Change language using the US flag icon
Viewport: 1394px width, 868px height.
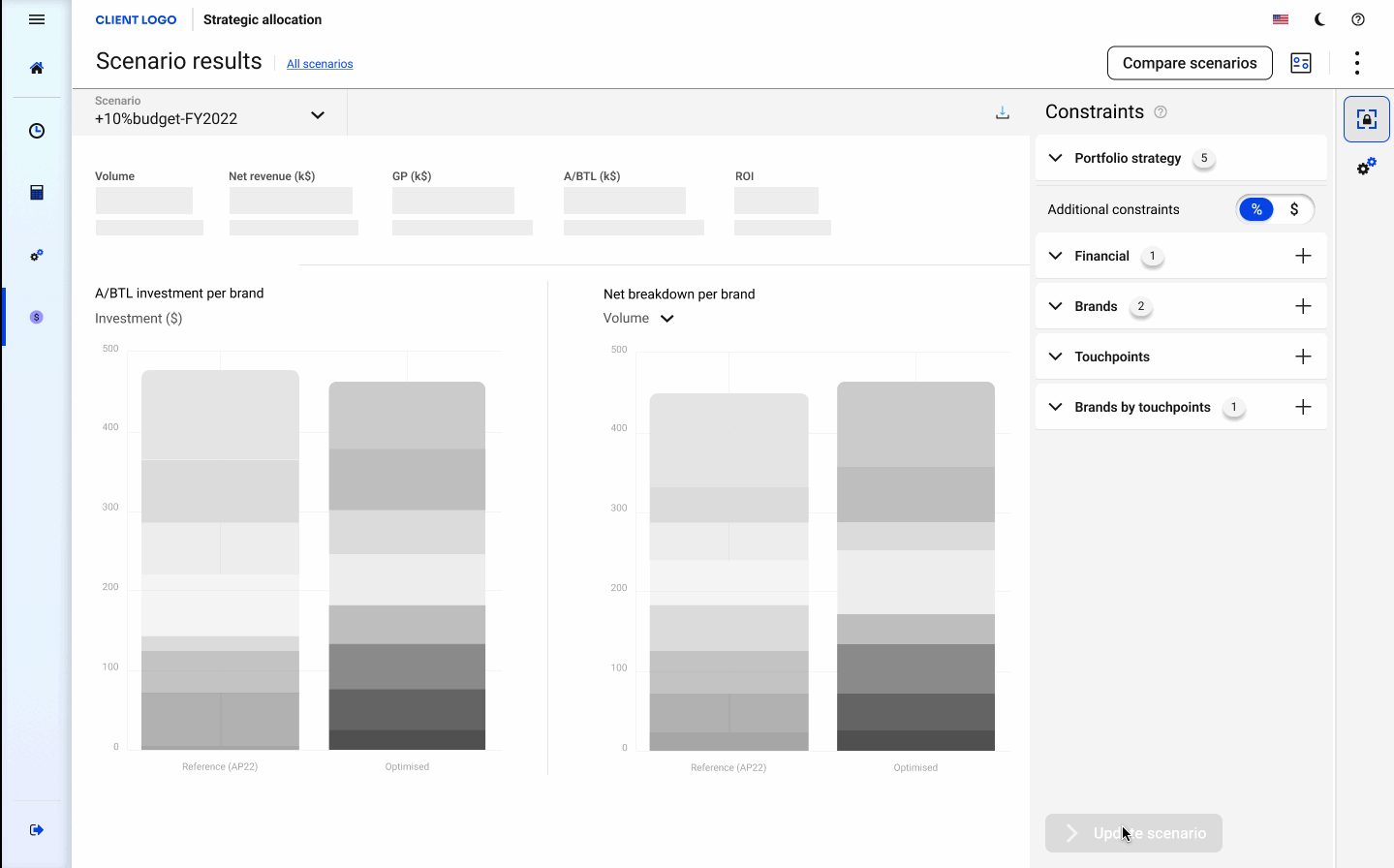1281,19
